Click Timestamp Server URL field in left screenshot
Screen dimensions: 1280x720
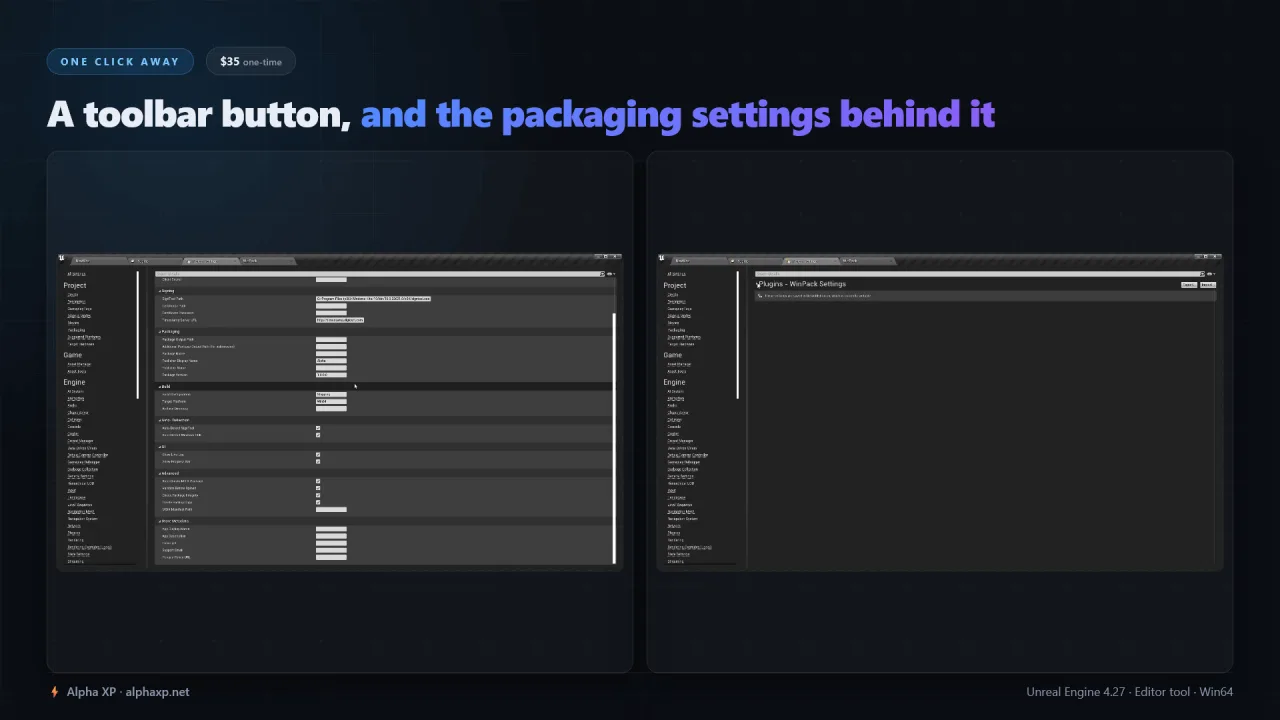[340, 320]
